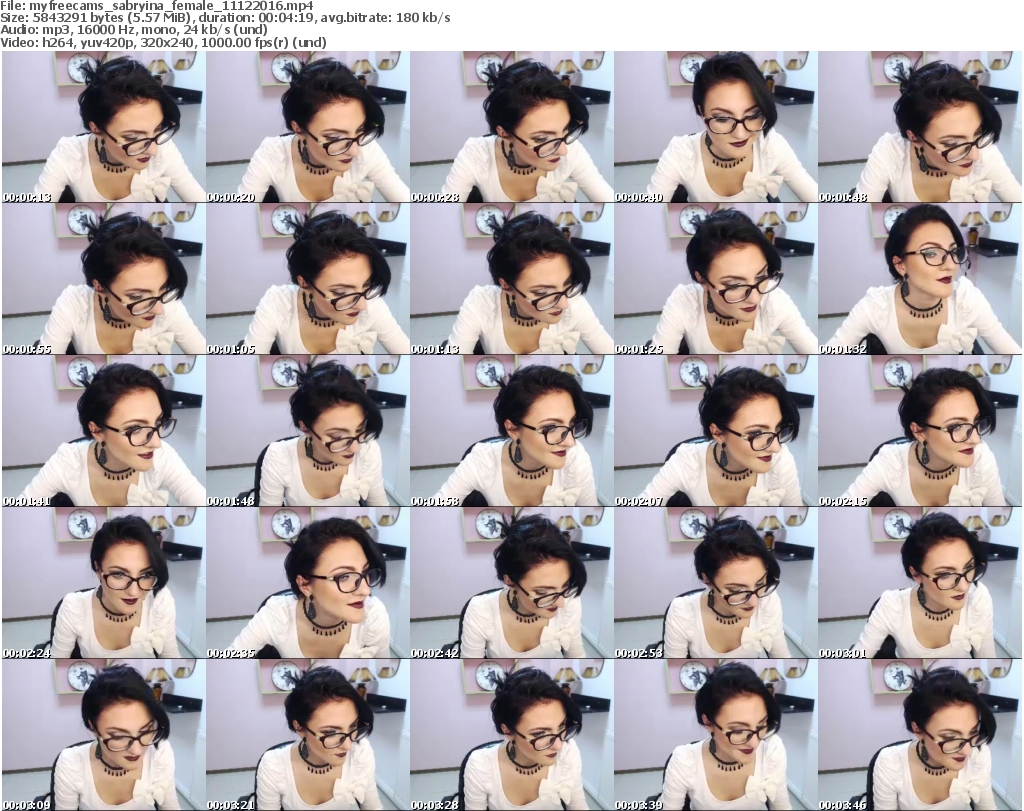Select the thumbnail at 00:03:01

920,583
